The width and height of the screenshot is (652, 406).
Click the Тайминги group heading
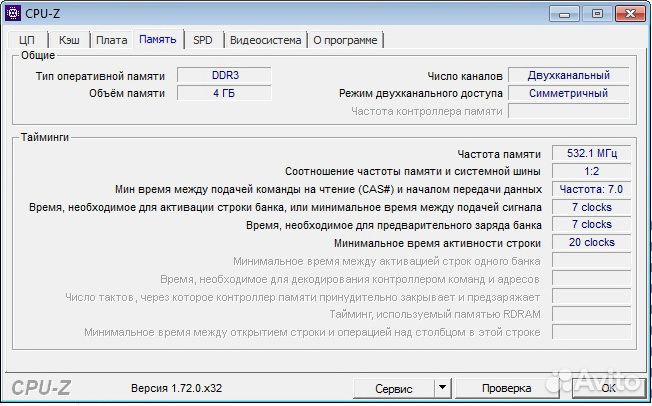45,137
